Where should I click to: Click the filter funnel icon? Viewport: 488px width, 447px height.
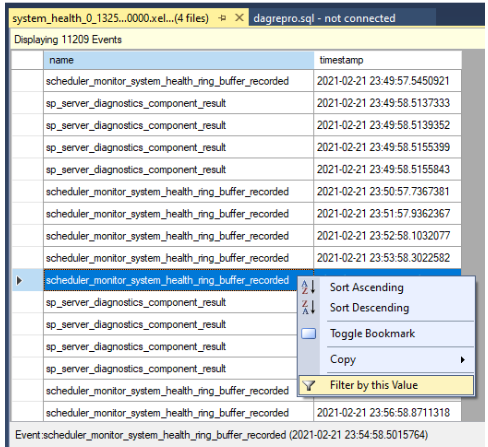click(309, 385)
